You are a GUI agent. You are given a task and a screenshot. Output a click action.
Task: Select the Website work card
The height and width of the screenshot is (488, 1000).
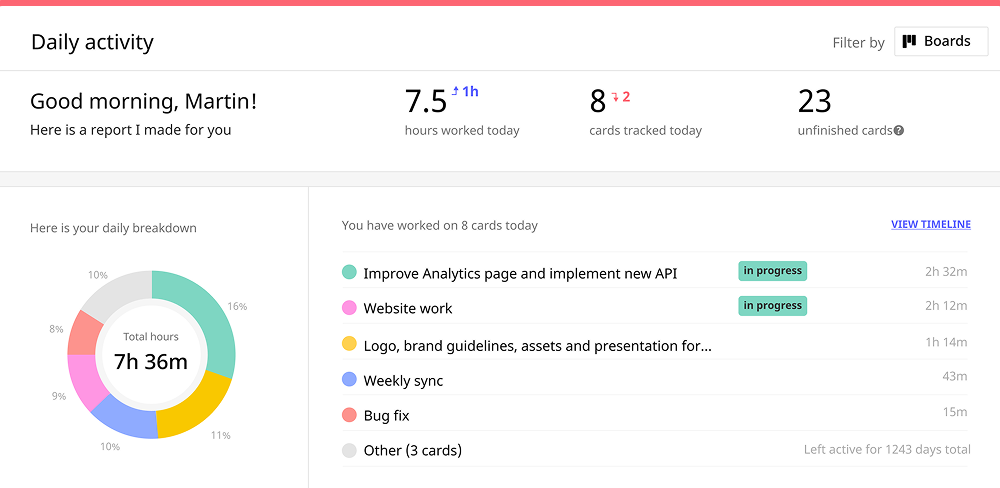tap(408, 309)
